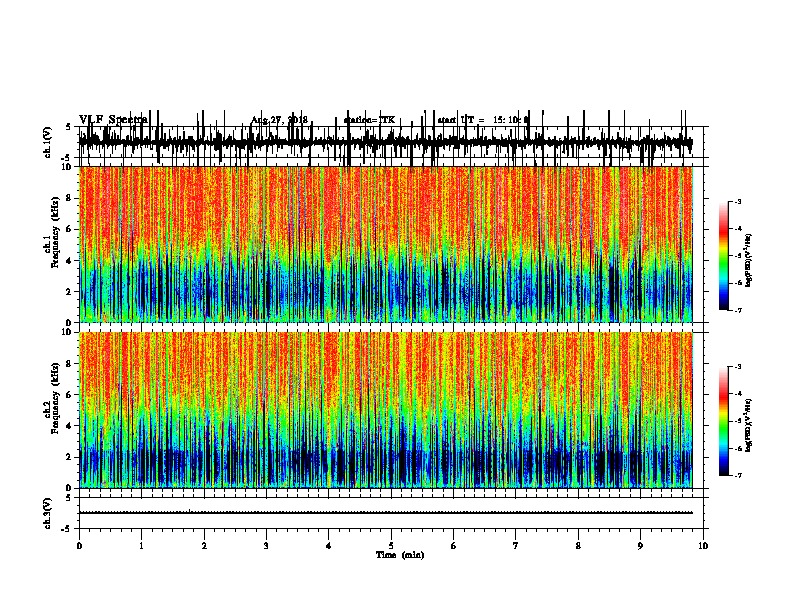Click the 'ch.2 Frequency (kHz)' axis label
Image resolution: width=792 pixels, height=612 pixels.
[x=52, y=398]
